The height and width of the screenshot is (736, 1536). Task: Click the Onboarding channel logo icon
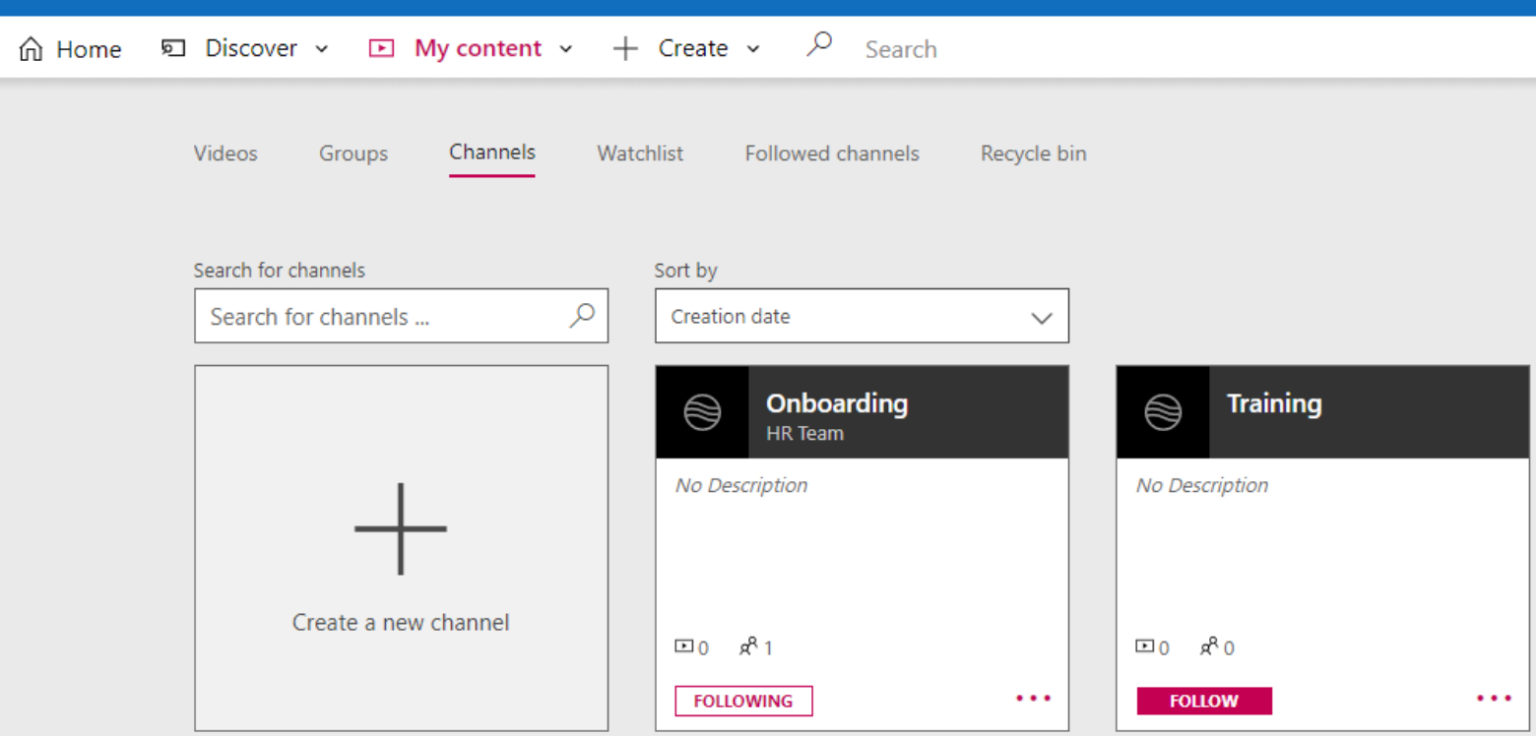coord(702,412)
